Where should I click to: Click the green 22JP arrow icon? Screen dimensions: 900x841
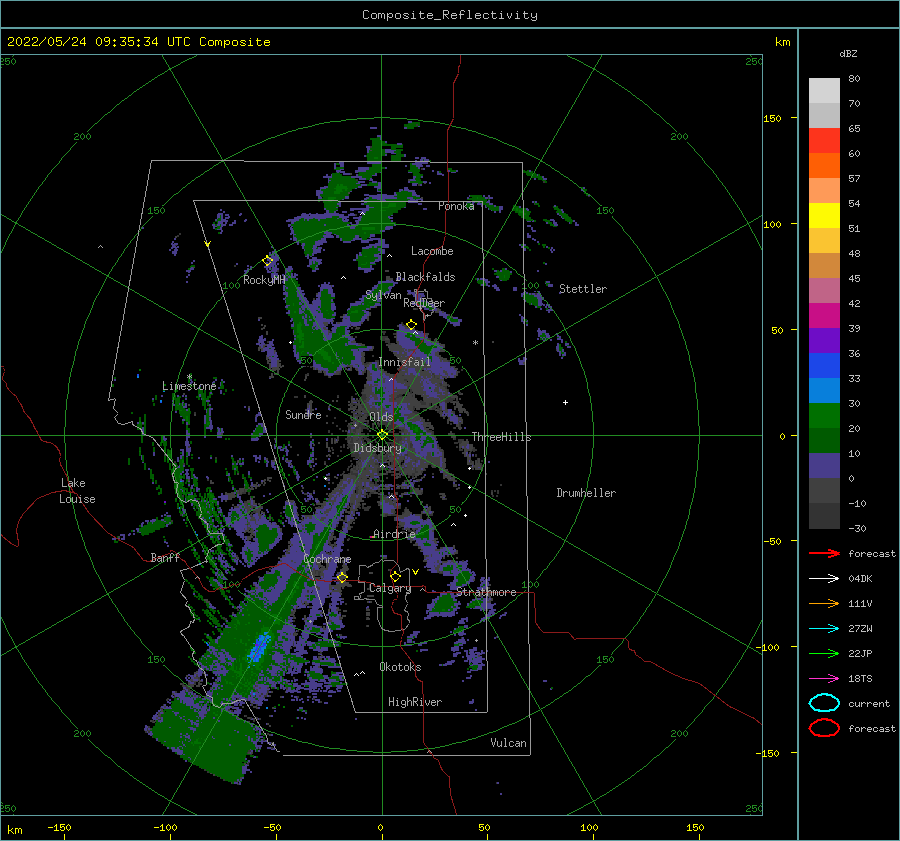824,653
